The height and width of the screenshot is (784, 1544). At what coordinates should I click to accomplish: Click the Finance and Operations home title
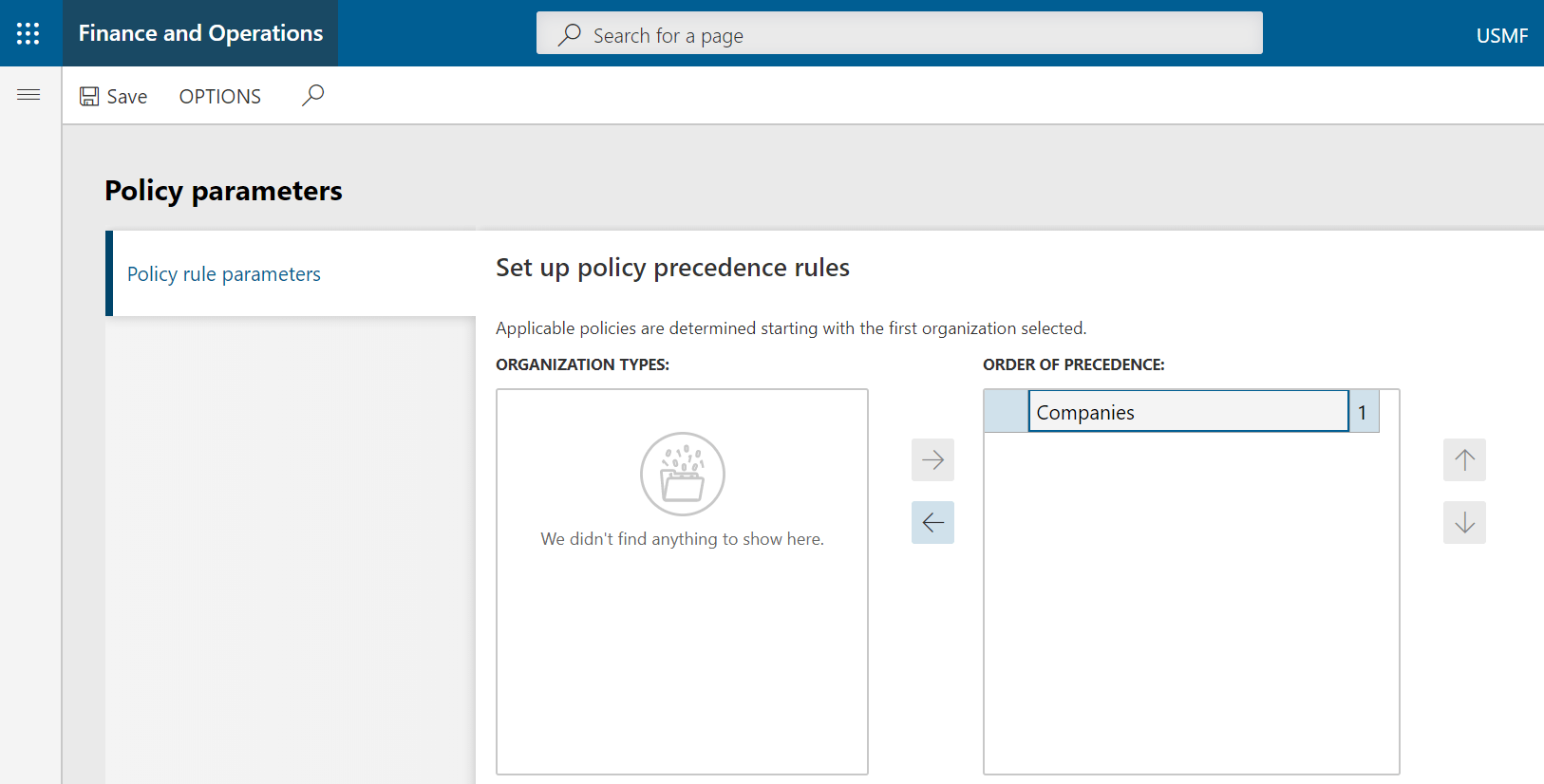click(x=200, y=34)
